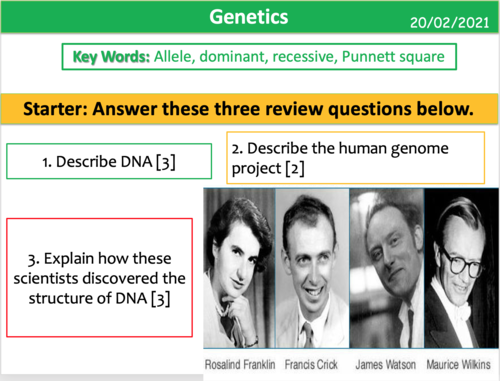Select the Francis Crick caption text
500x381 pixels.
(x=311, y=364)
